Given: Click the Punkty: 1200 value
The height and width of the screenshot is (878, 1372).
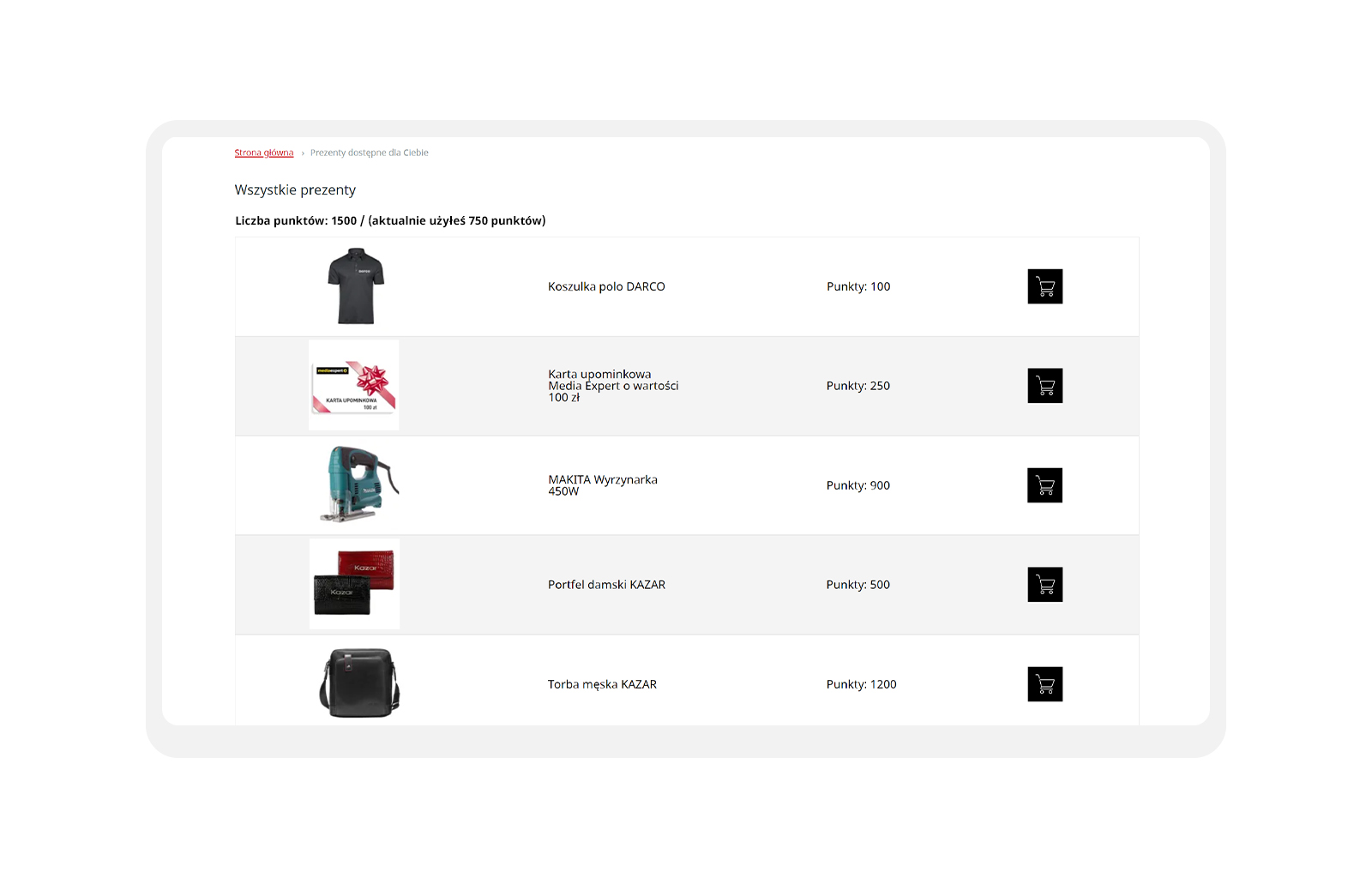Looking at the screenshot, I should pos(862,684).
